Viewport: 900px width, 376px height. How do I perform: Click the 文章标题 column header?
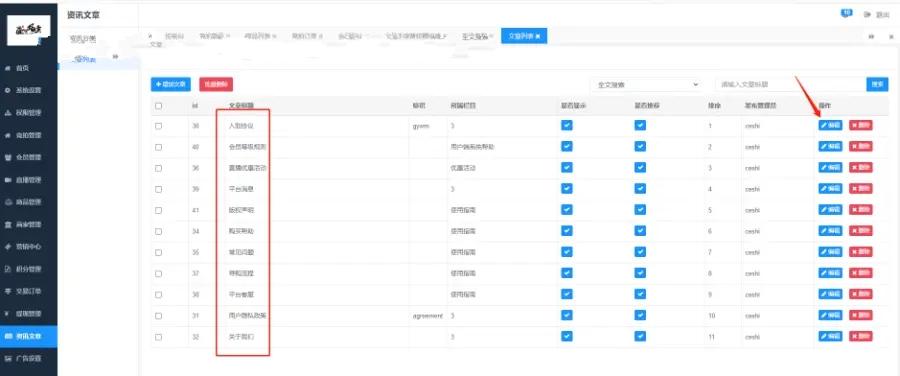pyautogui.click(x=241, y=106)
